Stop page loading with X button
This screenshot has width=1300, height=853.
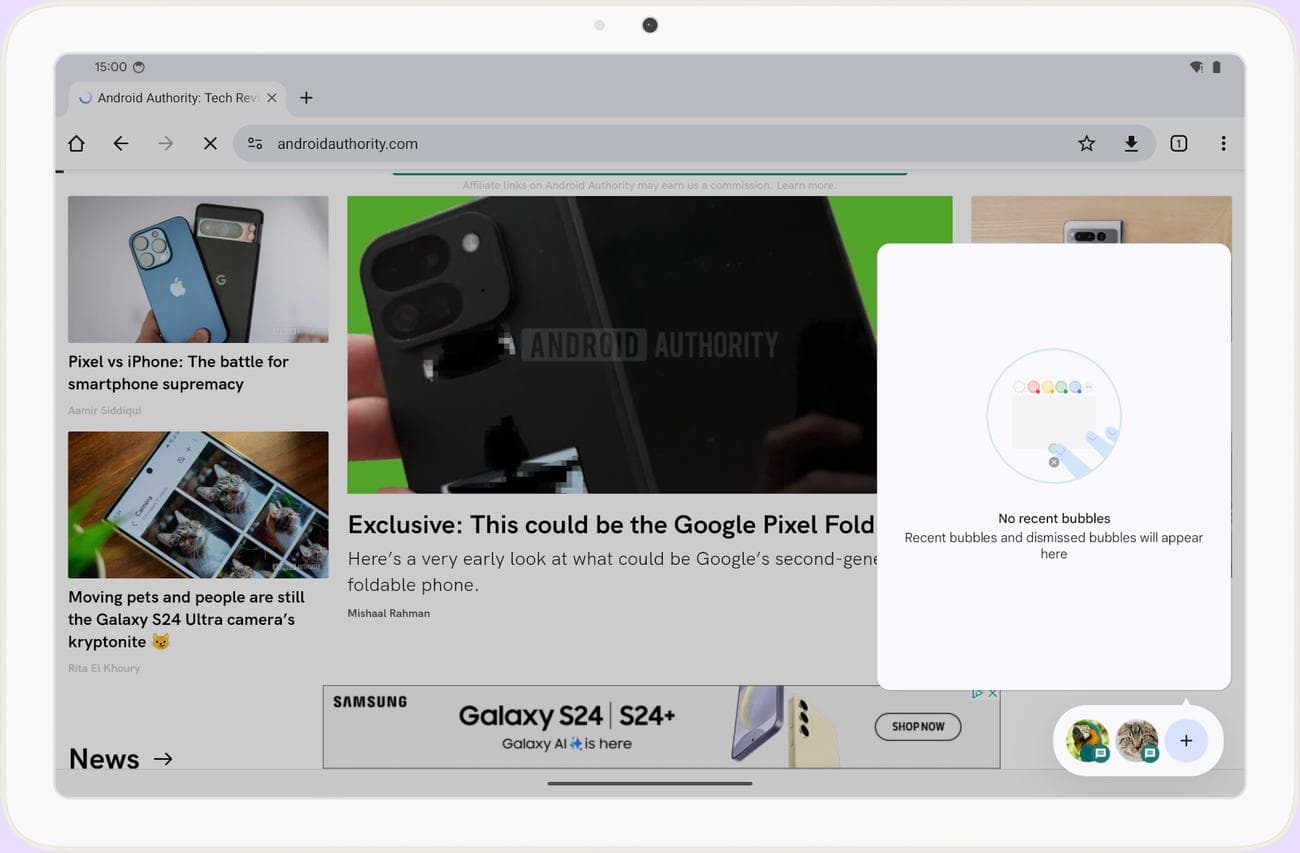pyautogui.click(x=210, y=144)
